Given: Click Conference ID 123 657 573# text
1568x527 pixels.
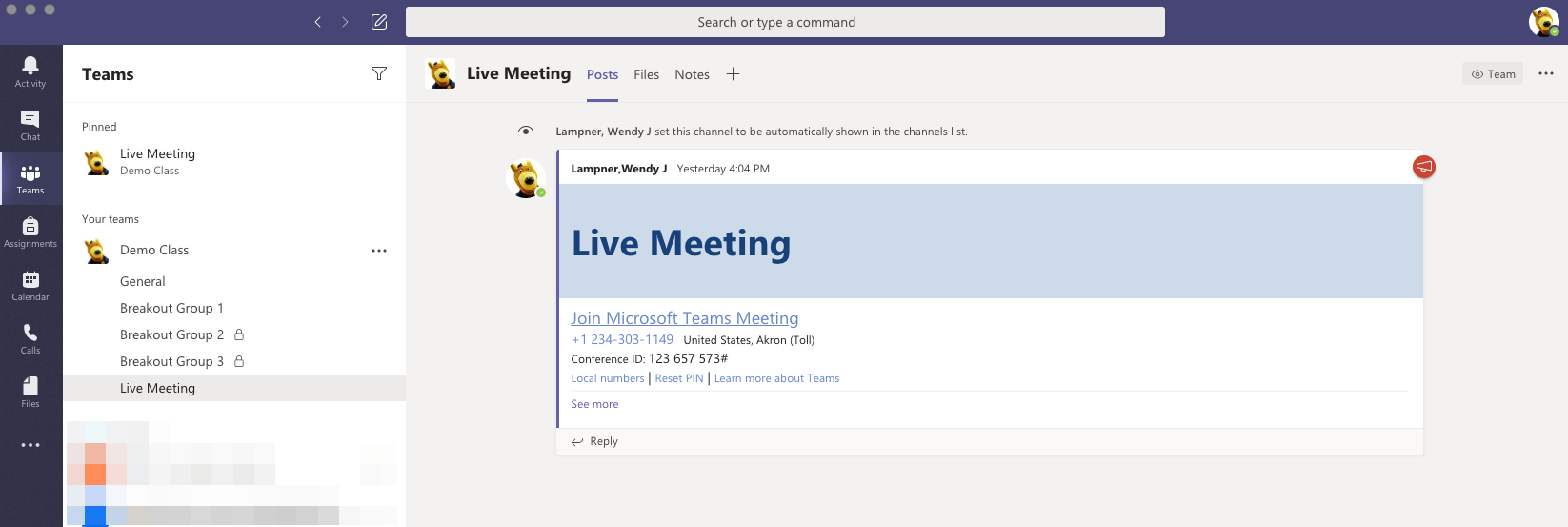Looking at the screenshot, I should coord(650,358).
